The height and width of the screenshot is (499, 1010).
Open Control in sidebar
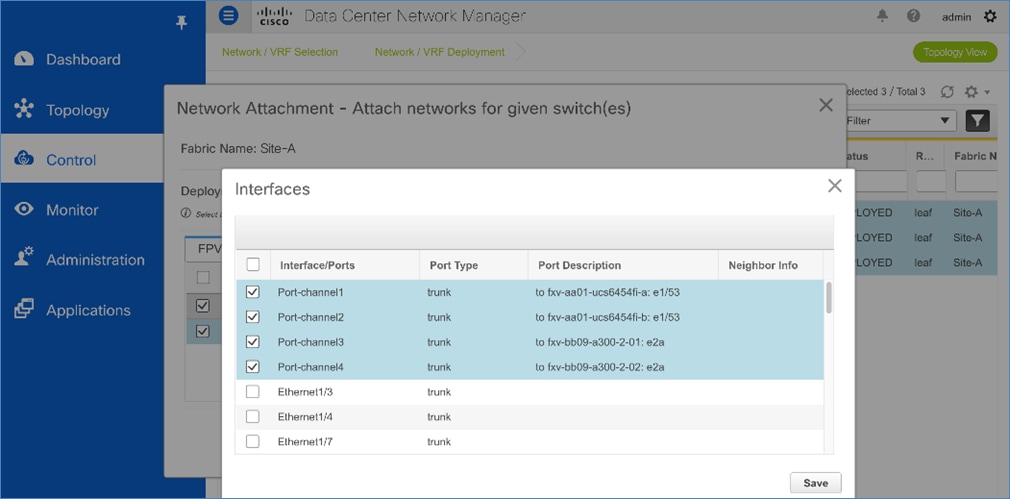pos(71,160)
